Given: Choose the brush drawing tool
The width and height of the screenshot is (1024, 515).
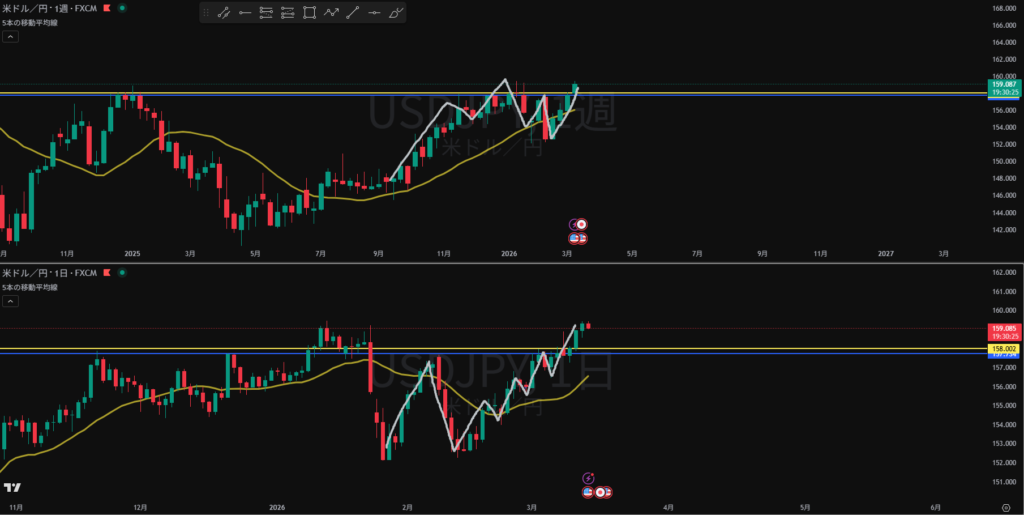Looking at the screenshot, I should (x=396, y=13).
